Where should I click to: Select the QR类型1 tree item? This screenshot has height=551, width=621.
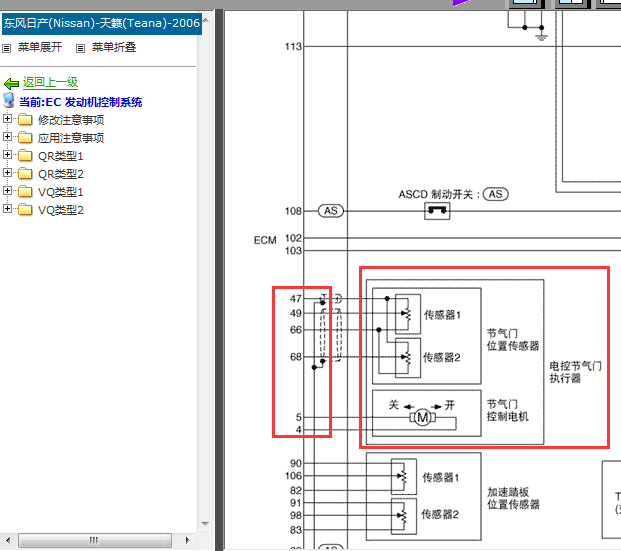[x=61, y=156]
